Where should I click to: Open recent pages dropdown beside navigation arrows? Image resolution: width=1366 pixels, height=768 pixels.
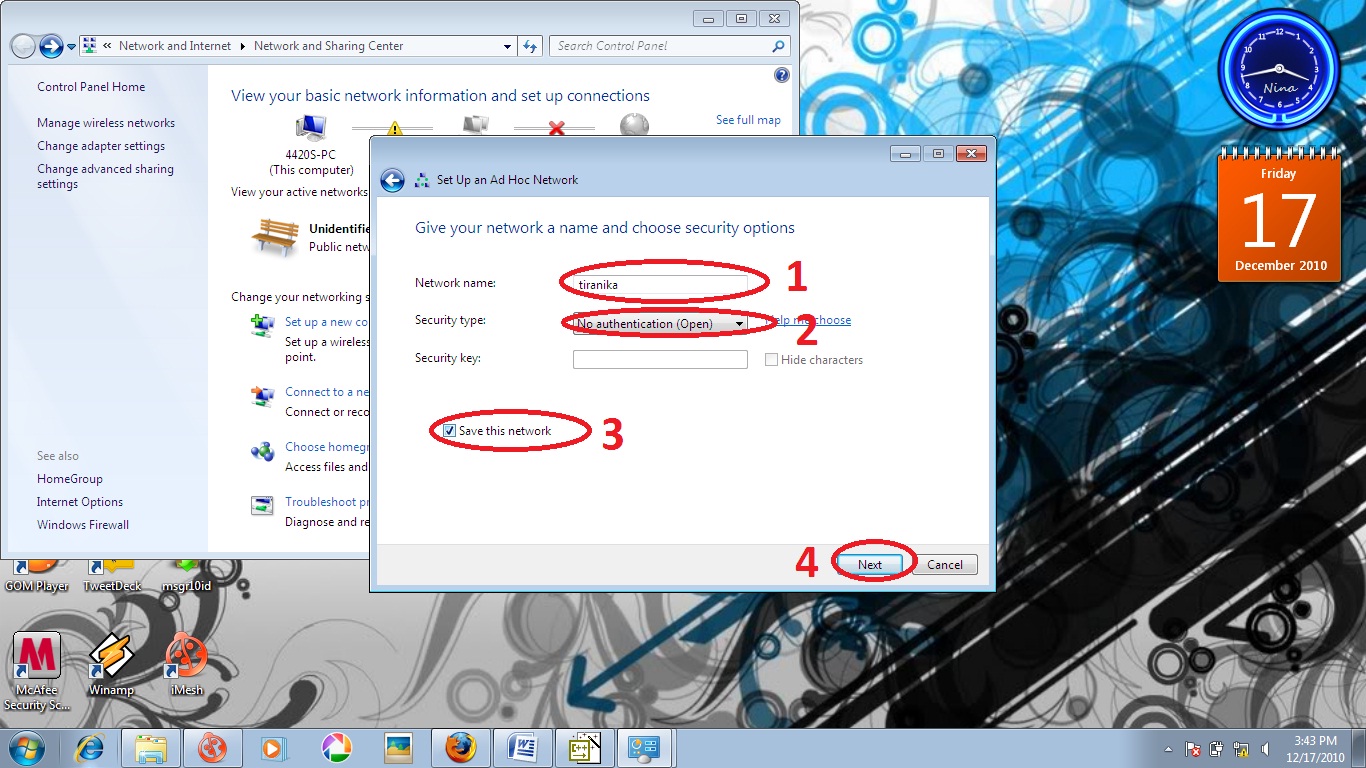(x=71, y=47)
